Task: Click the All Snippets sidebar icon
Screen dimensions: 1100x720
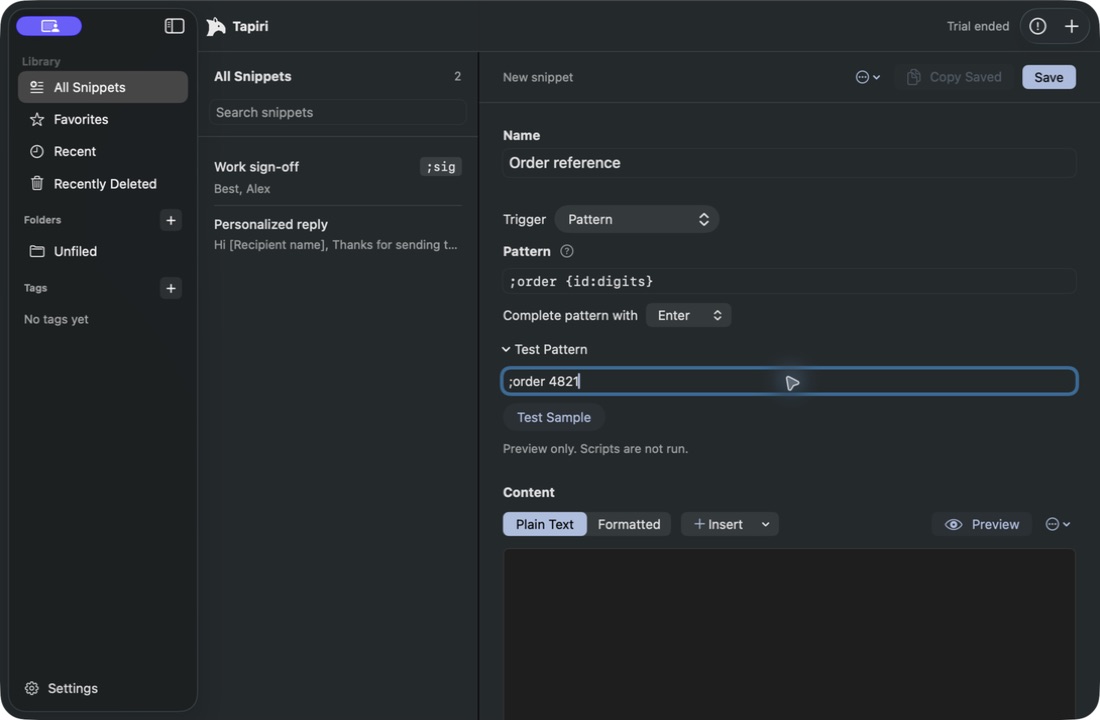Action: tap(36, 87)
